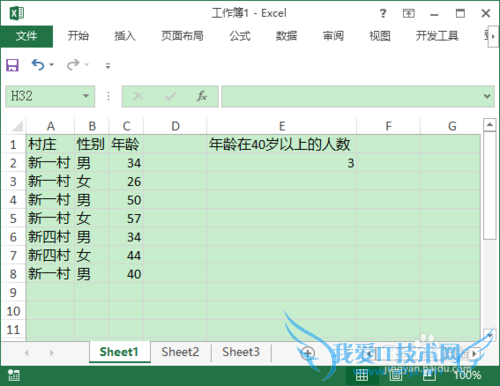
Task: Open the Redo history dropdown arrow
Action: click(x=87, y=65)
